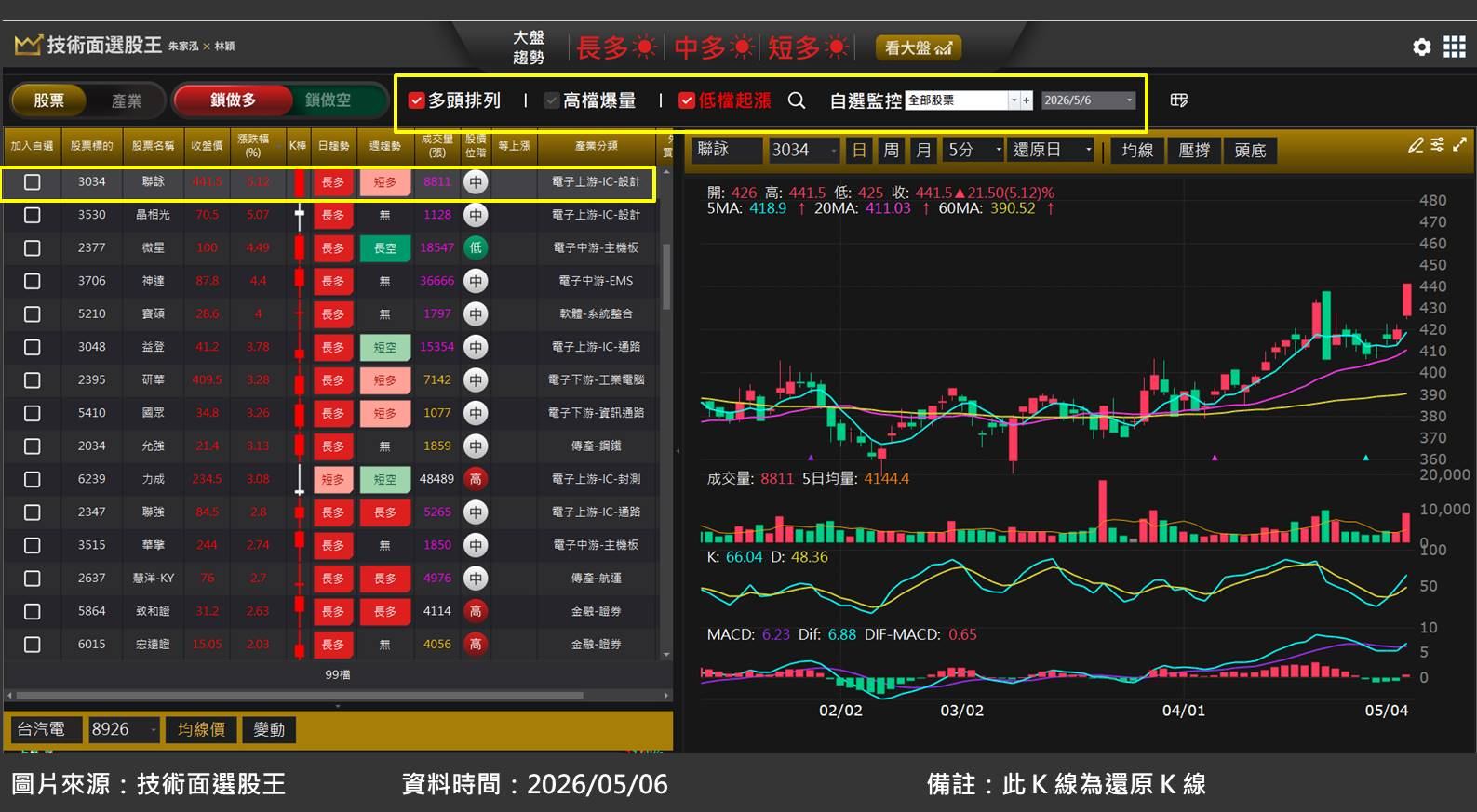Screen dimensions: 1477x812
Task: Check watchlist box for 6015 宏遠證
Action: 33,645
